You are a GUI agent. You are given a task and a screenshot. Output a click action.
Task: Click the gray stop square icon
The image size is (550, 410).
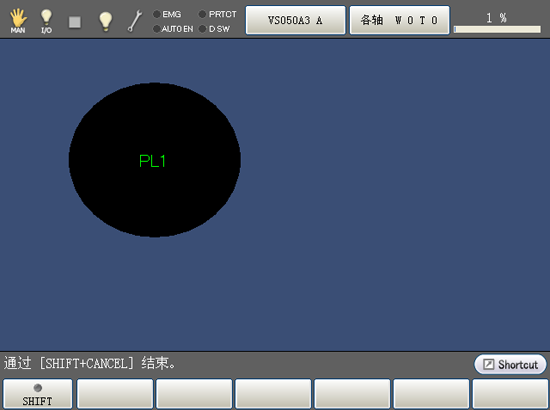pyautogui.click(x=75, y=22)
